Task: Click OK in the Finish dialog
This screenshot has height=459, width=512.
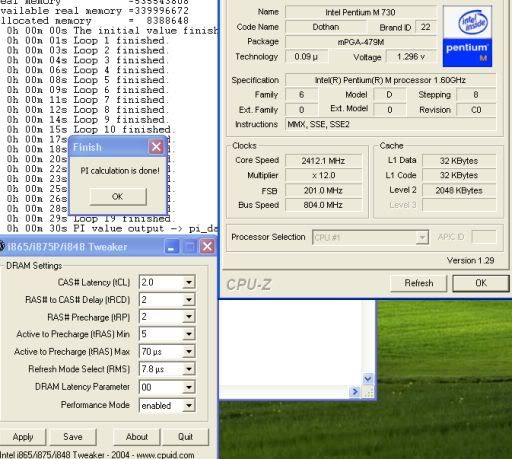Action: (118, 196)
